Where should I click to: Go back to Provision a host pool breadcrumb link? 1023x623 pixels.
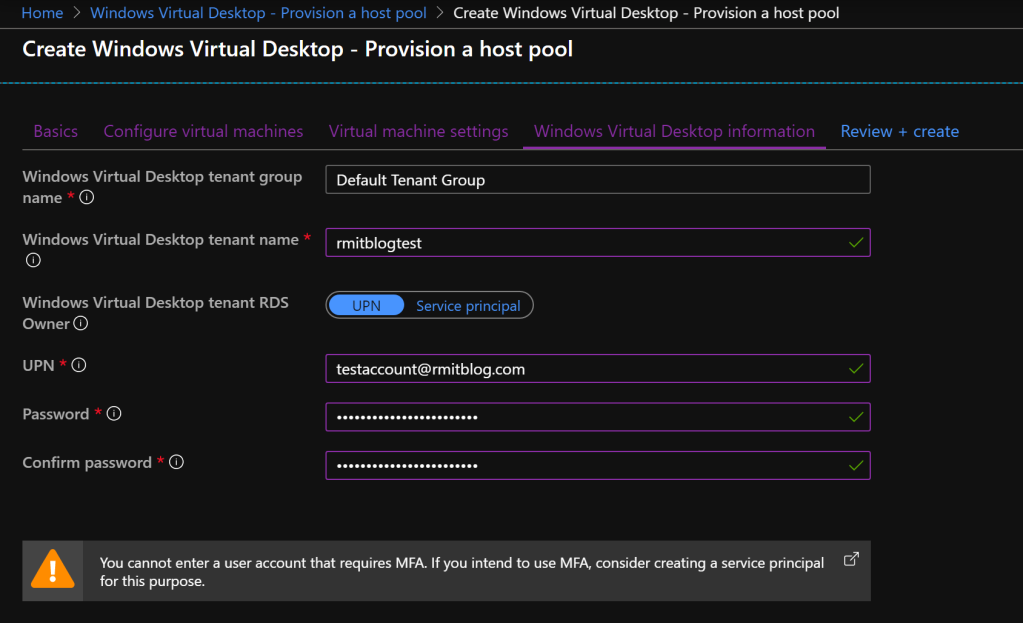[258, 13]
